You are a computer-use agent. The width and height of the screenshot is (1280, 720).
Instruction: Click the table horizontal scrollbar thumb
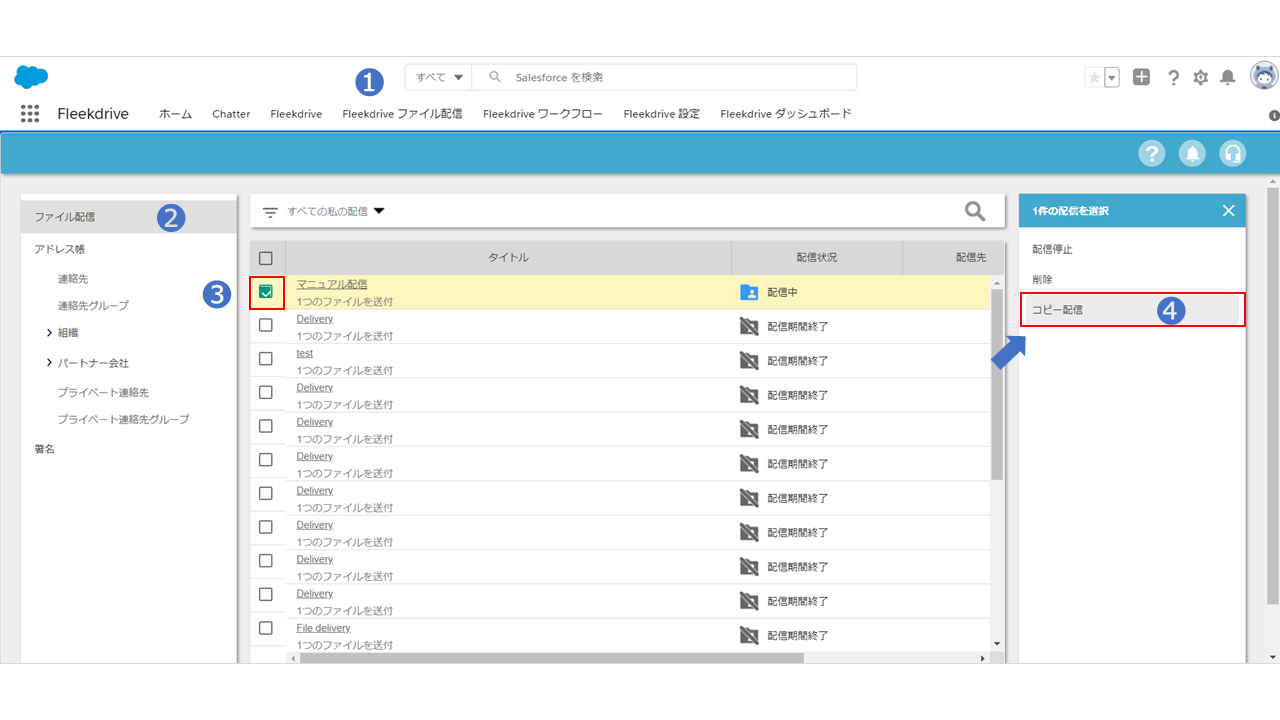tap(552, 658)
